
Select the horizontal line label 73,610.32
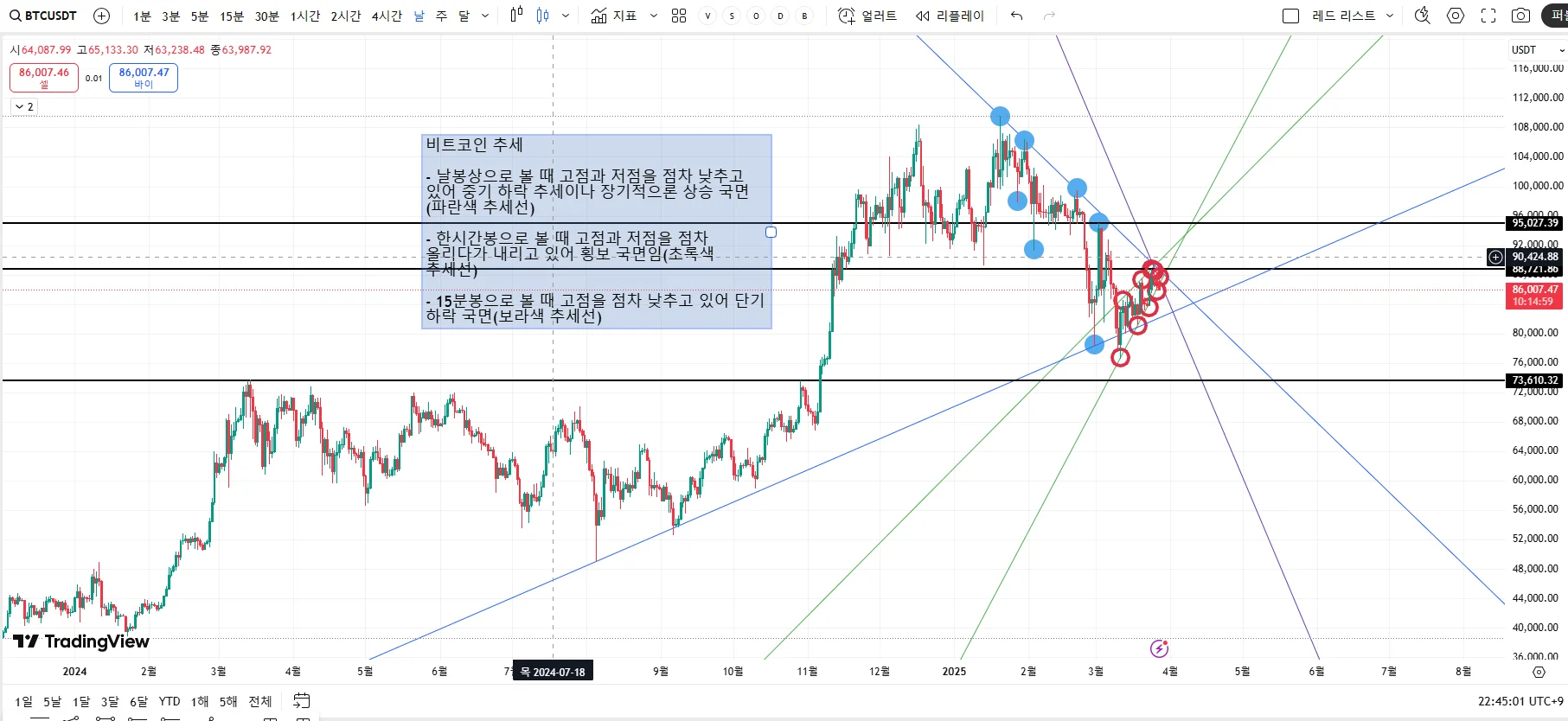click(1535, 380)
